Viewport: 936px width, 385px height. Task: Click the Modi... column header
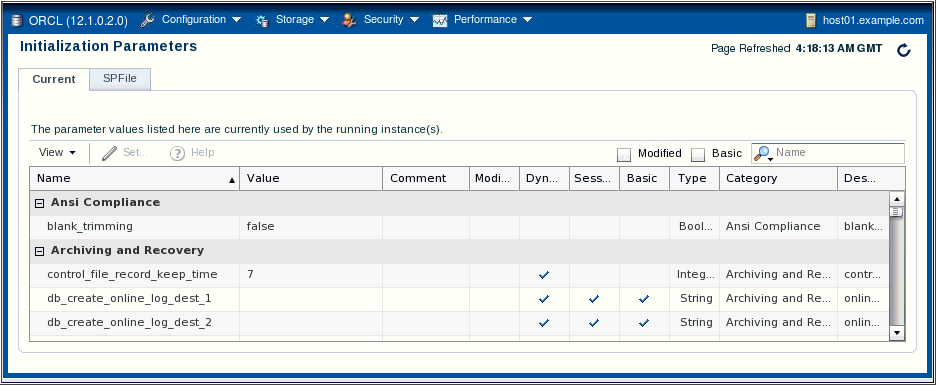click(x=494, y=178)
